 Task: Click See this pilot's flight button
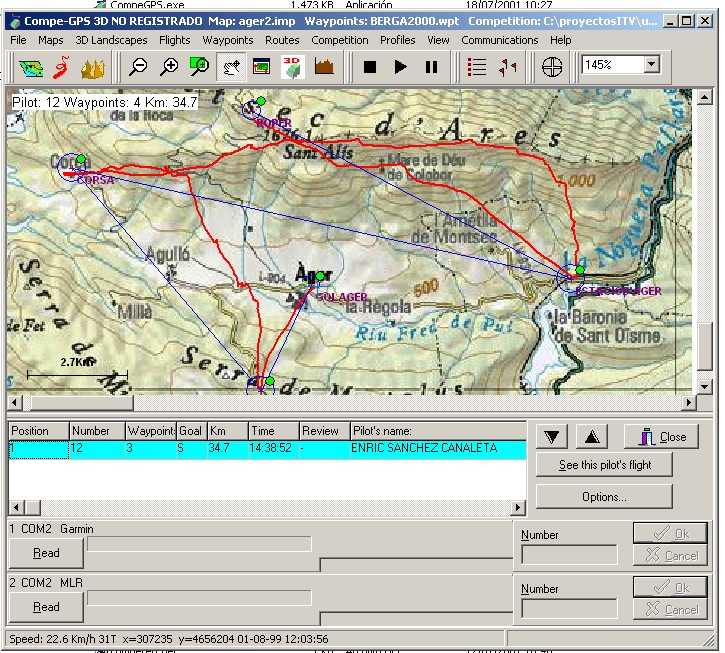pyautogui.click(x=604, y=465)
